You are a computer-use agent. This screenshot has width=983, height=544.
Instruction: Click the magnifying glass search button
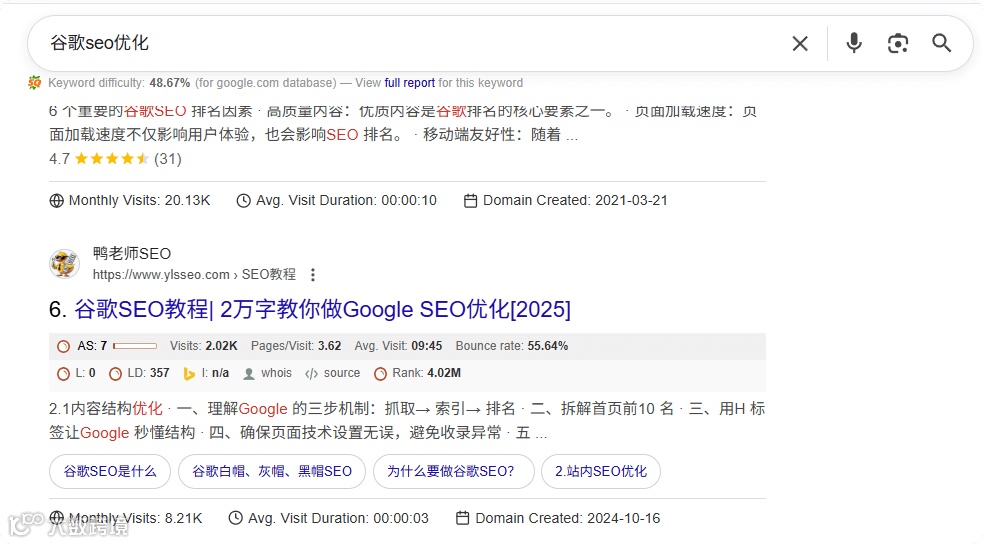tap(942, 43)
